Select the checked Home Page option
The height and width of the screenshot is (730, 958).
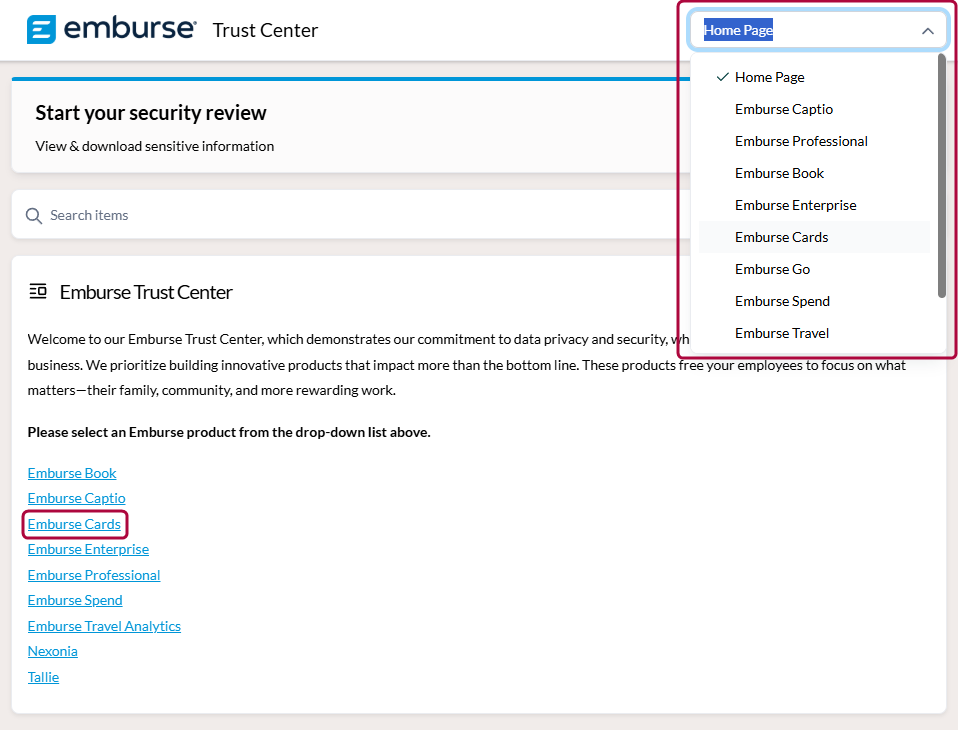point(769,77)
